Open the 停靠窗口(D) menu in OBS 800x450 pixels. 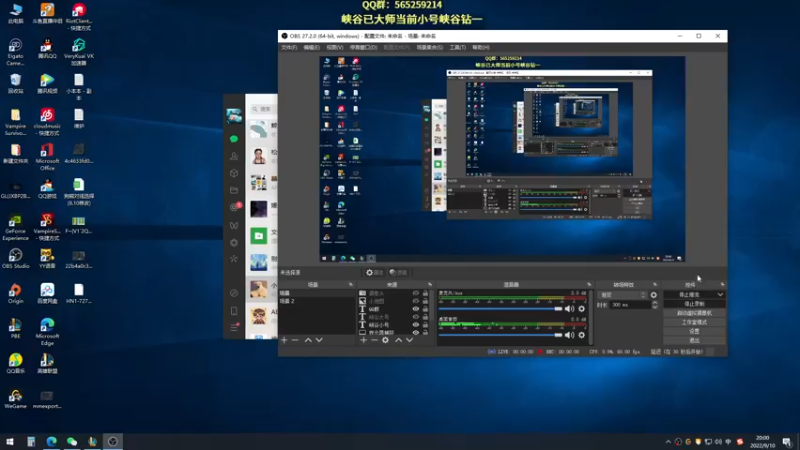pyautogui.click(x=363, y=47)
